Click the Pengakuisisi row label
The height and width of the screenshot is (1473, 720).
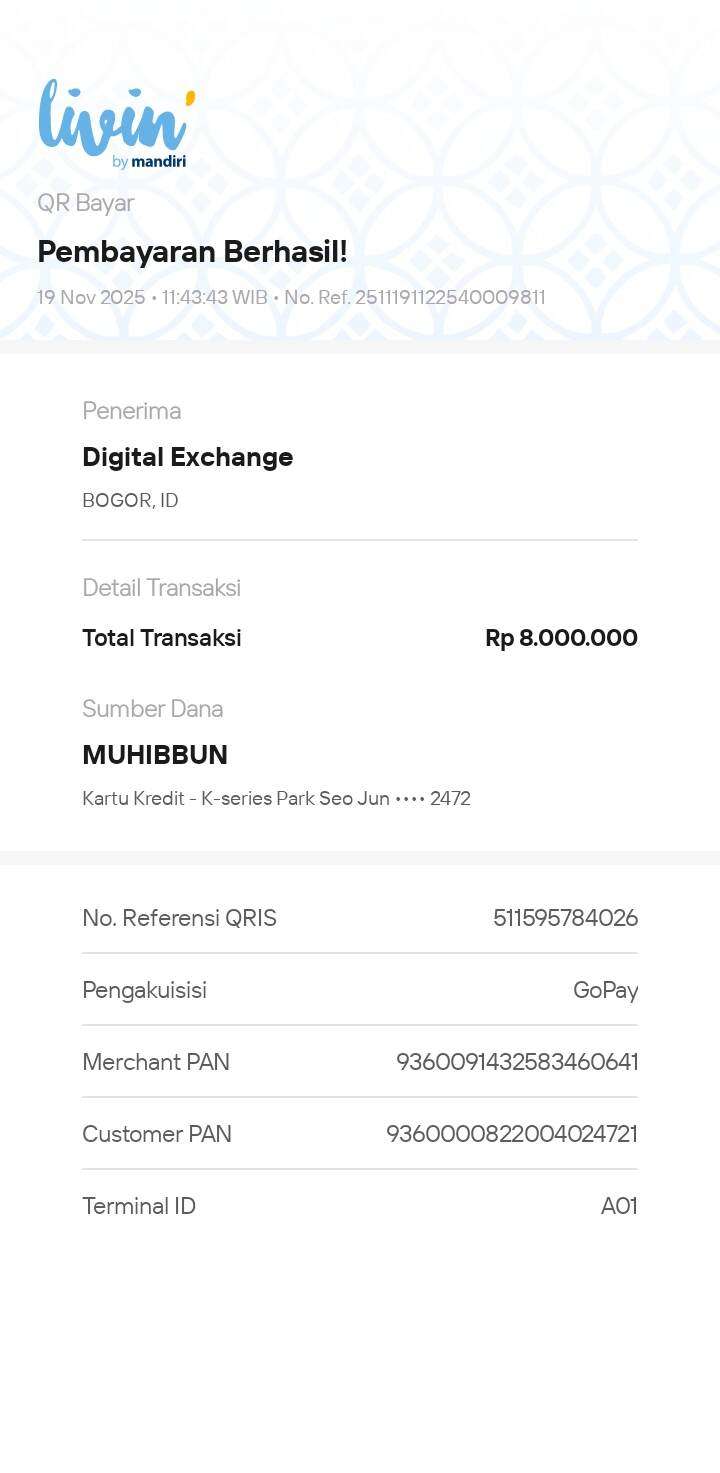click(144, 990)
